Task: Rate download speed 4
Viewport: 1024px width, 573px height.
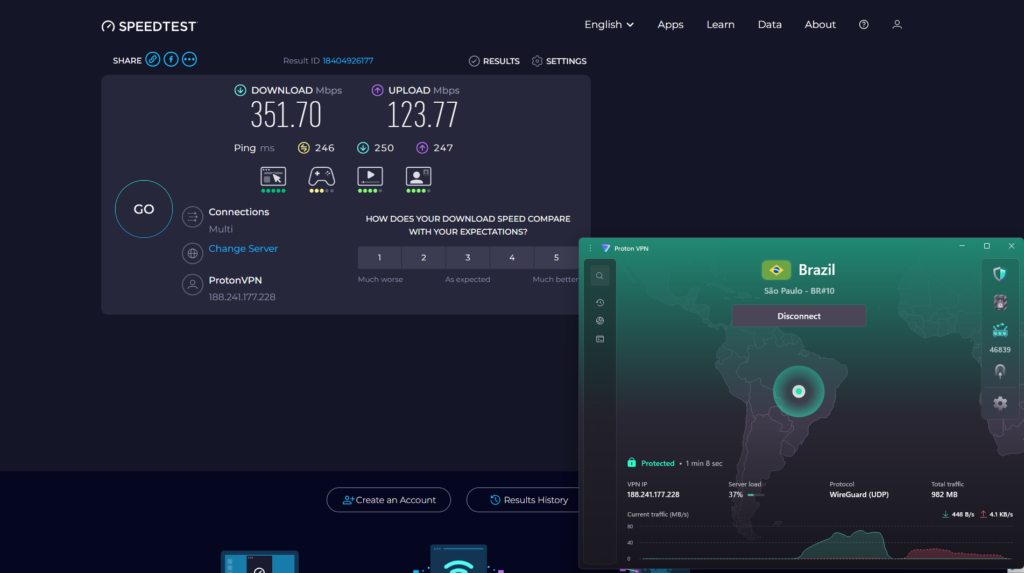Action: [512, 257]
